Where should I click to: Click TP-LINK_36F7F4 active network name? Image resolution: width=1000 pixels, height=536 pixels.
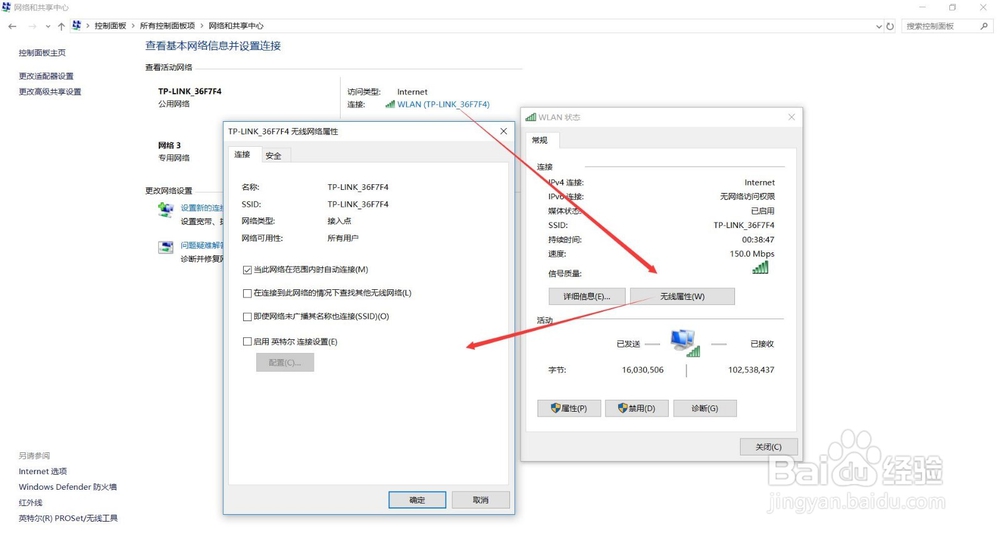tap(190, 91)
